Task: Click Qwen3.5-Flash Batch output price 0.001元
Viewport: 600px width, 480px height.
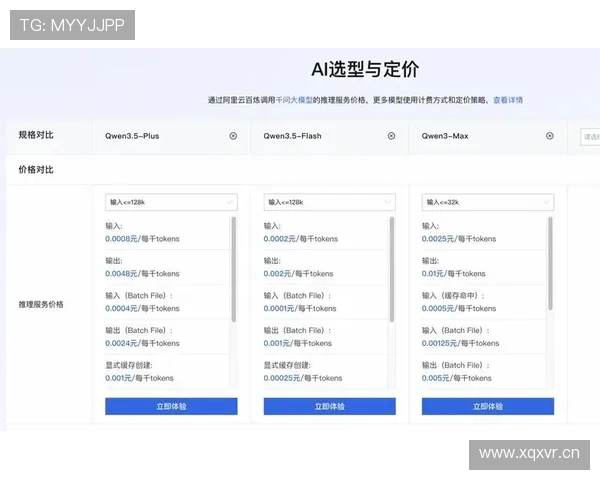Action: pos(276,343)
